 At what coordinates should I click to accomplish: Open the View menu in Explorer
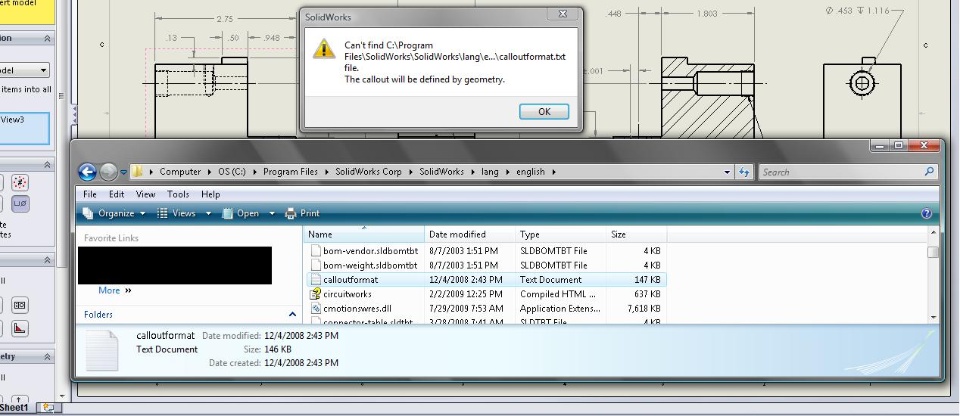pos(145,194)
